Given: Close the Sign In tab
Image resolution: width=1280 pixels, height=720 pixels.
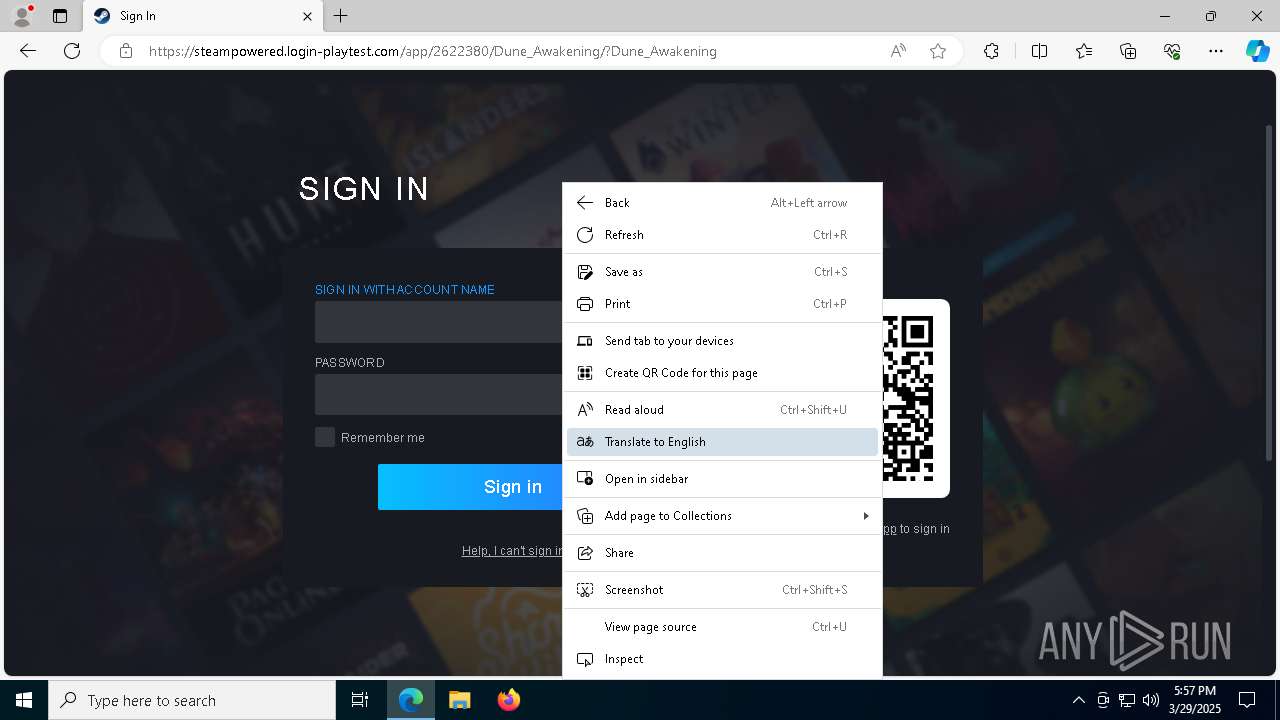Looking at the screenshot, I should point(307,16).
